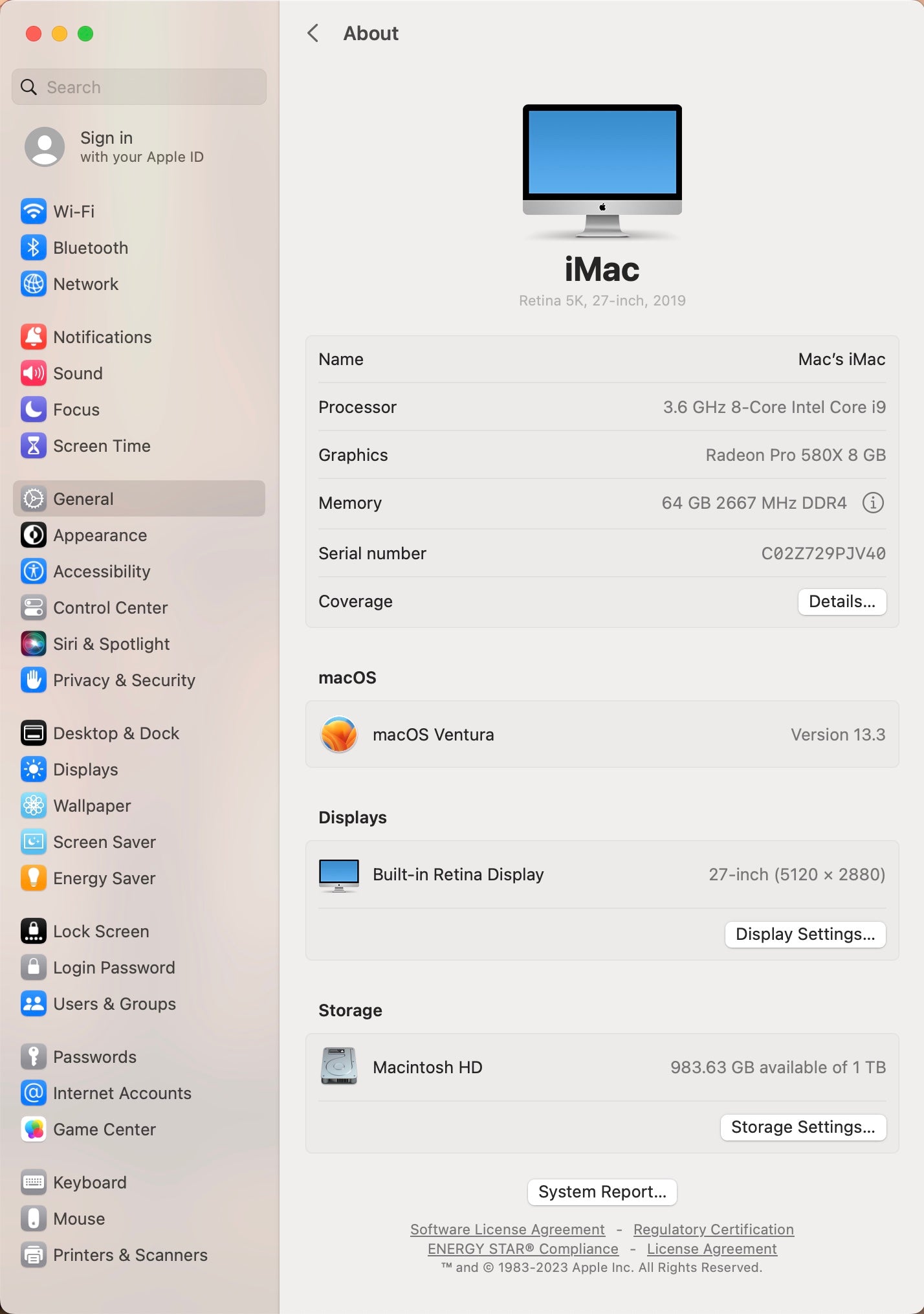Open Siri & Spotlight icon
The image size is (924, 1314).
pos(34,643)
